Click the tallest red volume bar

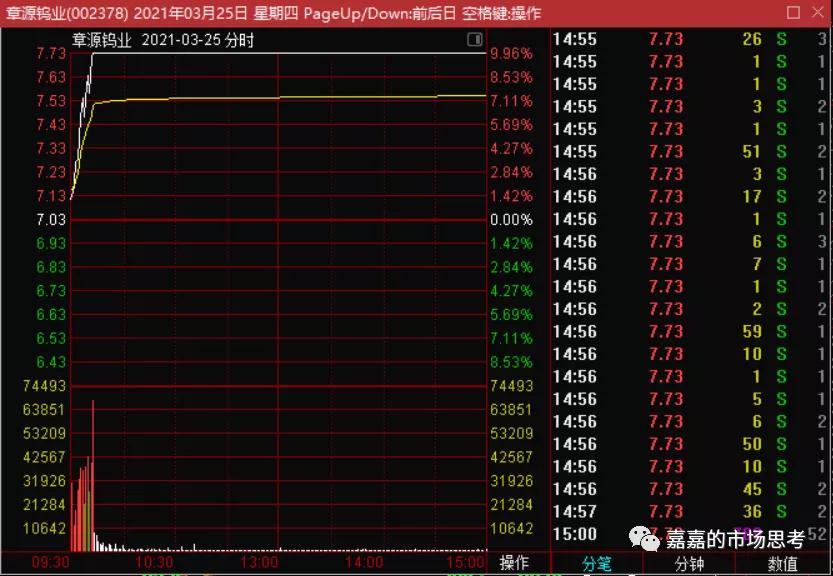click(93, 476)
